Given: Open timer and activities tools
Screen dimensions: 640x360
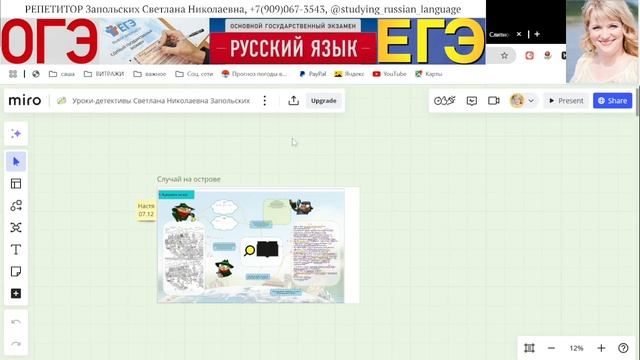Looking at the screenshot, I should pos(444,100).
